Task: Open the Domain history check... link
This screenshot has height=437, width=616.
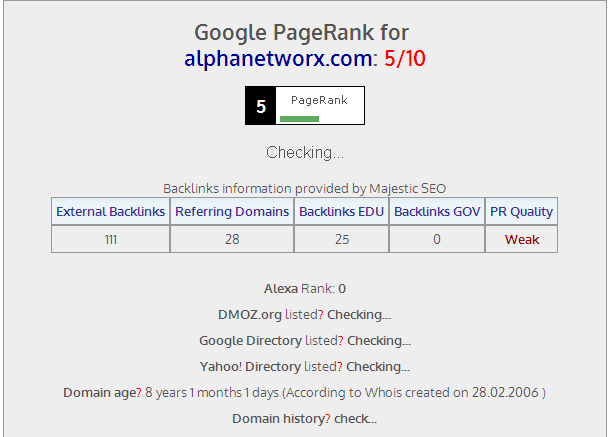Action: (x=356, y=419)
